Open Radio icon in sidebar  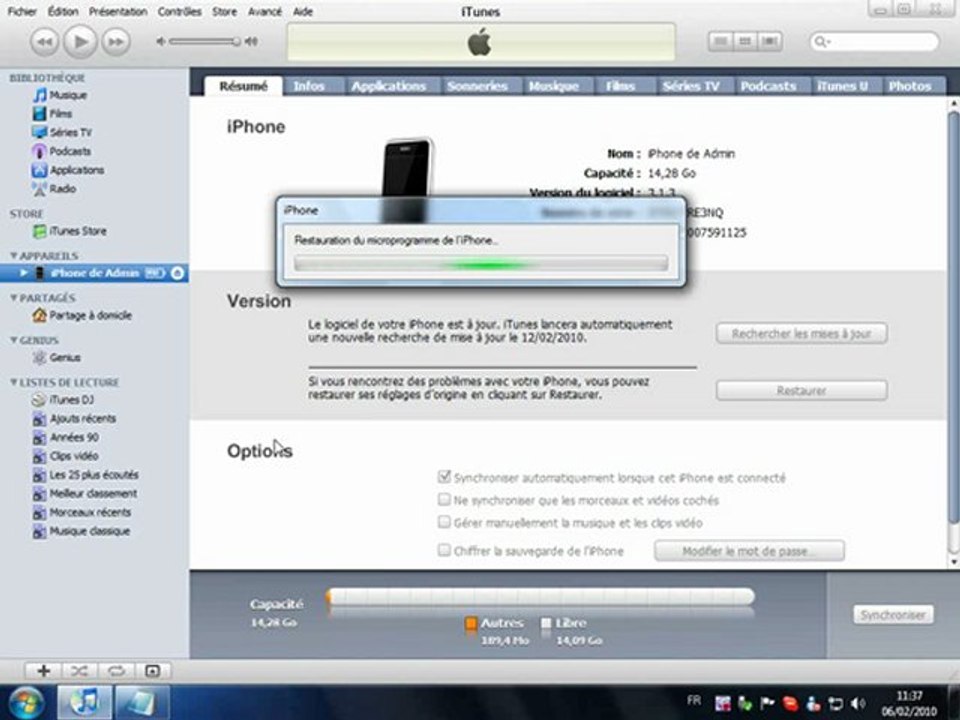[40, 189]
